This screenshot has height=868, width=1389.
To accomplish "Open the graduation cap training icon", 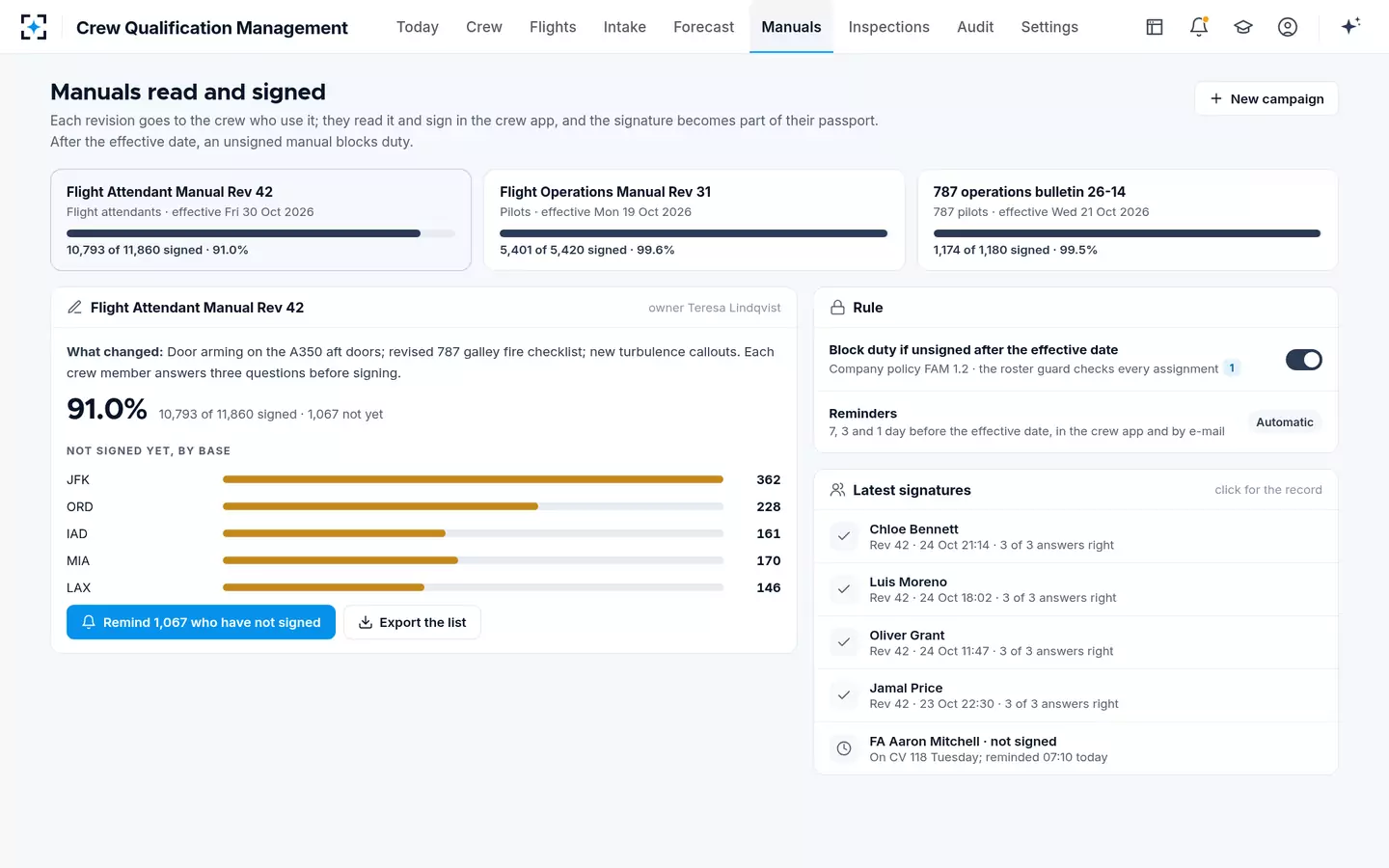I will tap(1243, 27).
